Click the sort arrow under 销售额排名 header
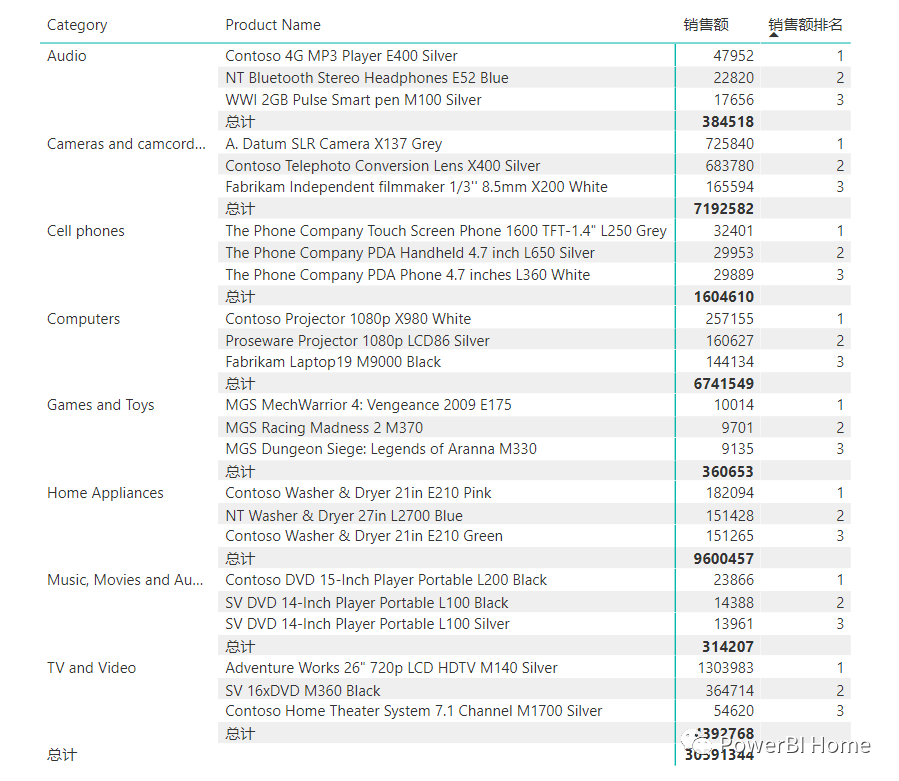Screen dimensions: 899x781 point(774,35)
